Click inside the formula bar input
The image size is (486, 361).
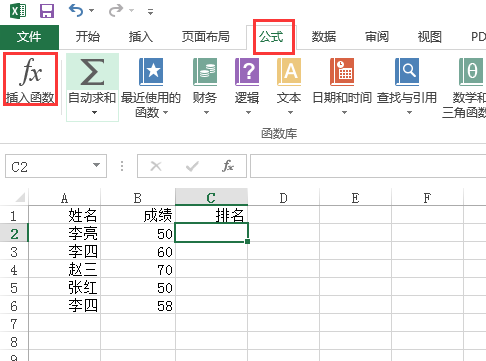368,166
